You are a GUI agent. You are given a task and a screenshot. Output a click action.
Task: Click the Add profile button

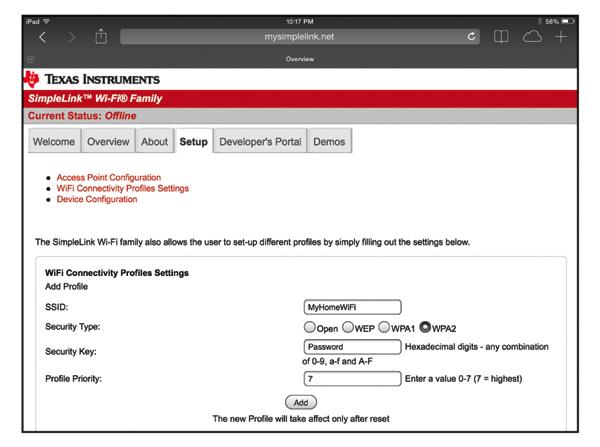301,402
